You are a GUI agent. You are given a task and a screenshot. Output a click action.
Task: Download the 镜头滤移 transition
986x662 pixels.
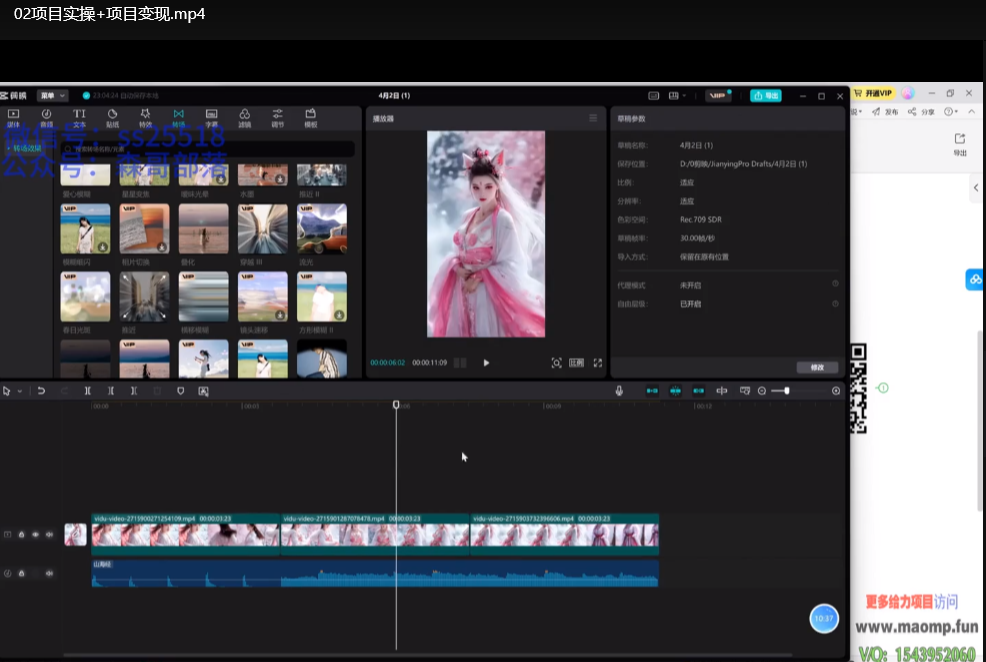(280, 314)
